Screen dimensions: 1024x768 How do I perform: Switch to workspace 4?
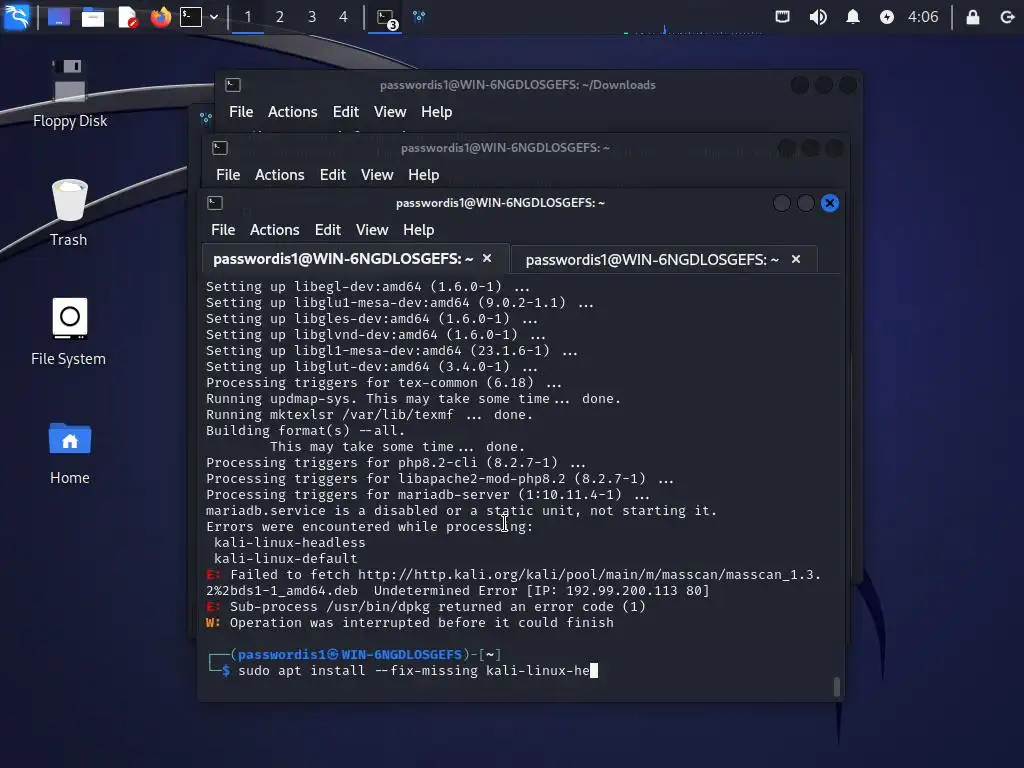(344, 17)
